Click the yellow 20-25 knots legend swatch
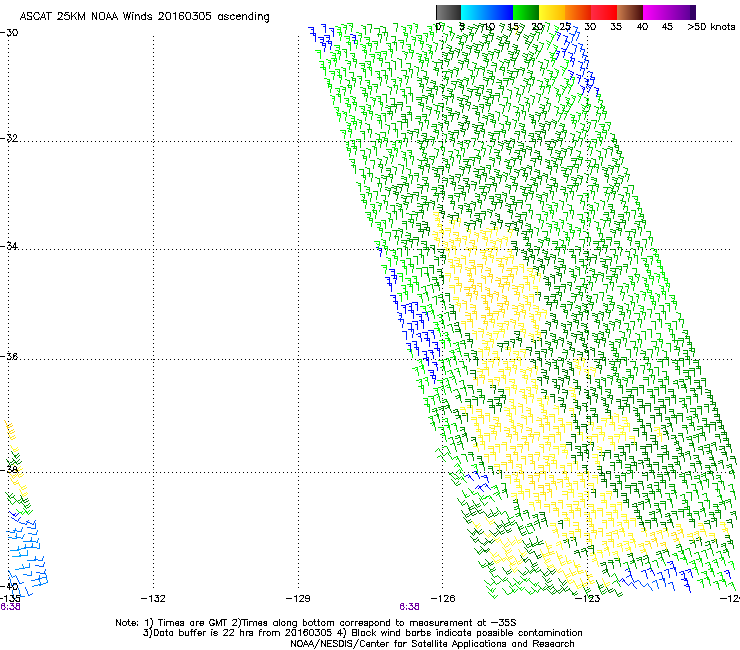 (x=552, y=12)
